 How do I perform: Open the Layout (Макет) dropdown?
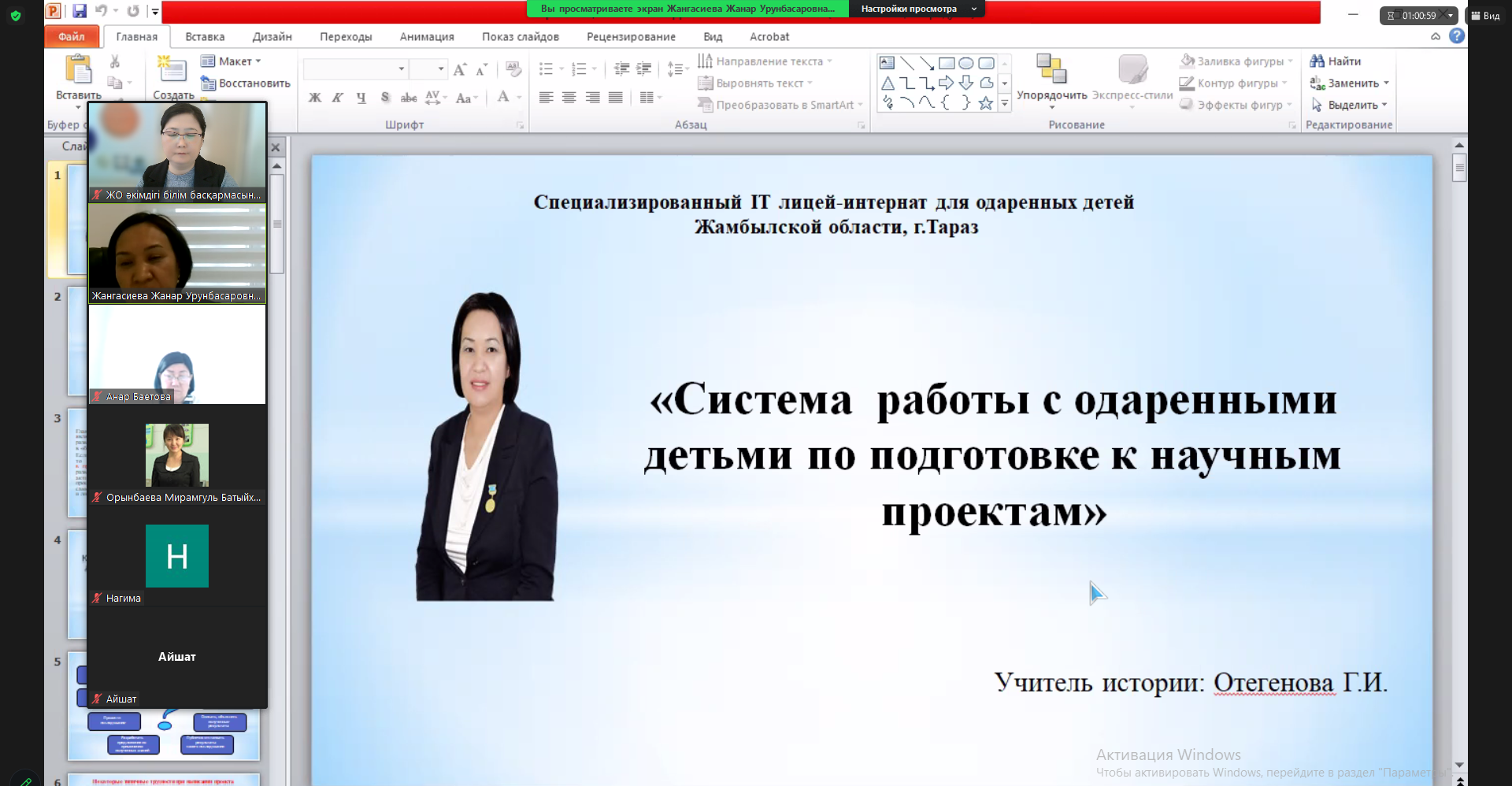click(231, 61)
